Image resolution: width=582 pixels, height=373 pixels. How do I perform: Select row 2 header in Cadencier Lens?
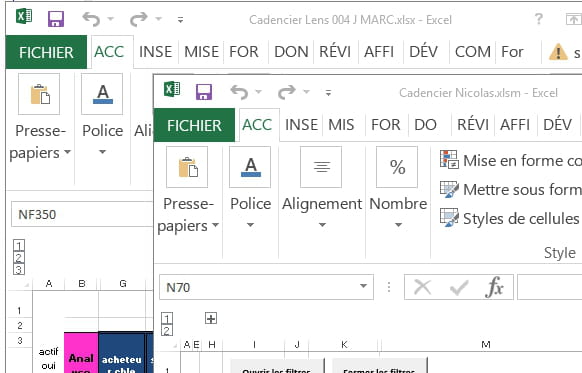20,326
